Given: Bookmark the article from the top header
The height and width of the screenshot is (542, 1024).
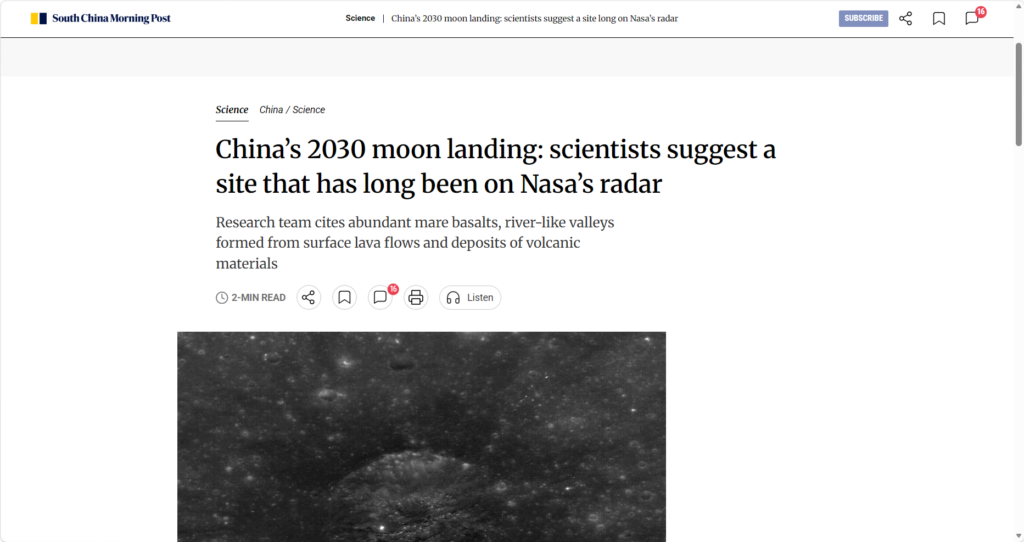Looking at the screenshot, I should (x=939, y=18).
